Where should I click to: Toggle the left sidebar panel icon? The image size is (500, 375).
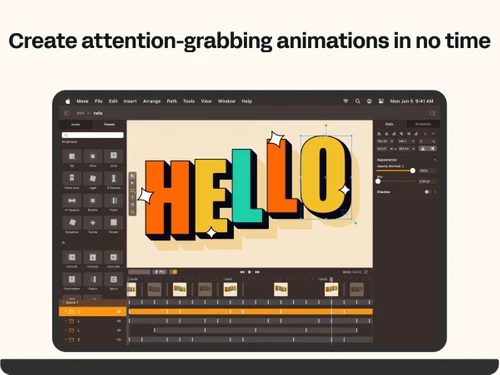(67, 113)
